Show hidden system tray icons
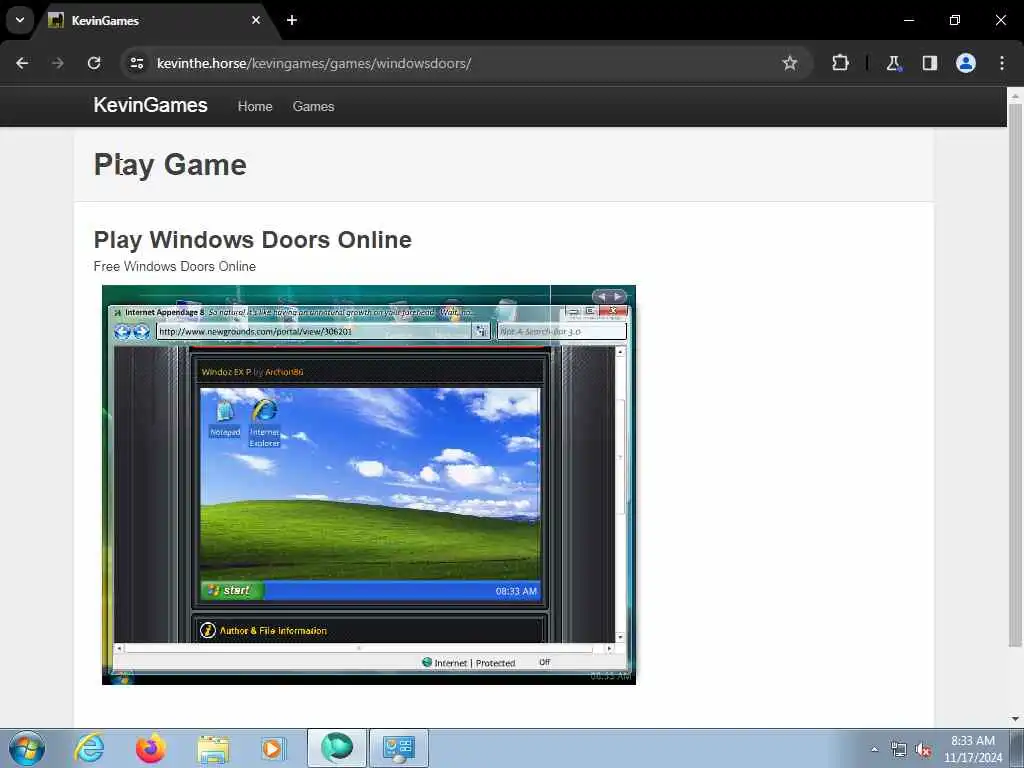1024x768 pixels. point(874,749)
